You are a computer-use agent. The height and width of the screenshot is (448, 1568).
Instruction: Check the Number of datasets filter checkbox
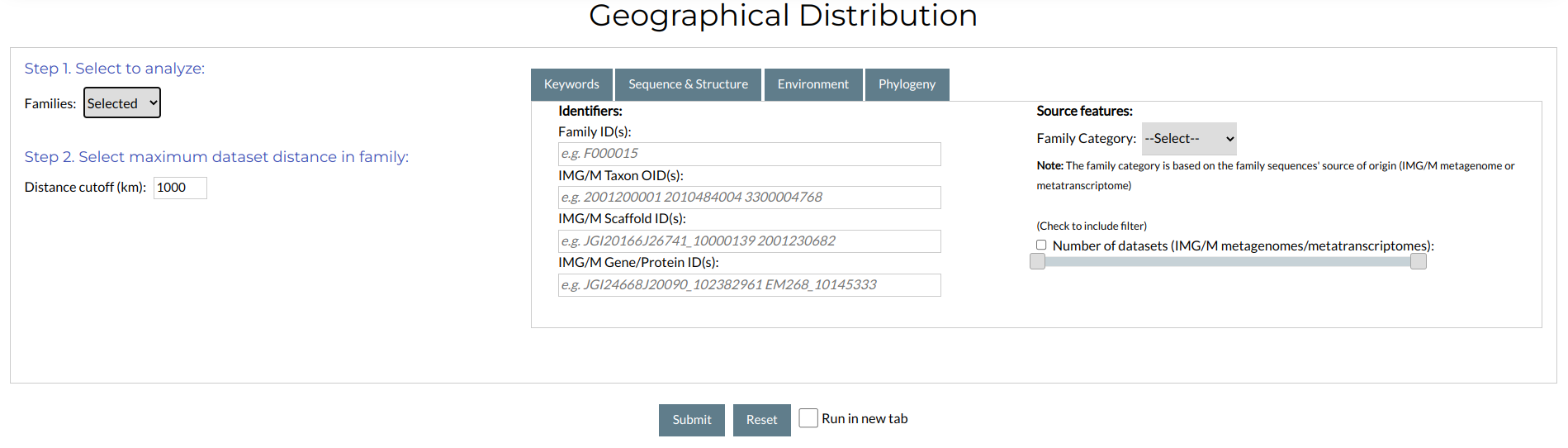[x=1041, y=245]
